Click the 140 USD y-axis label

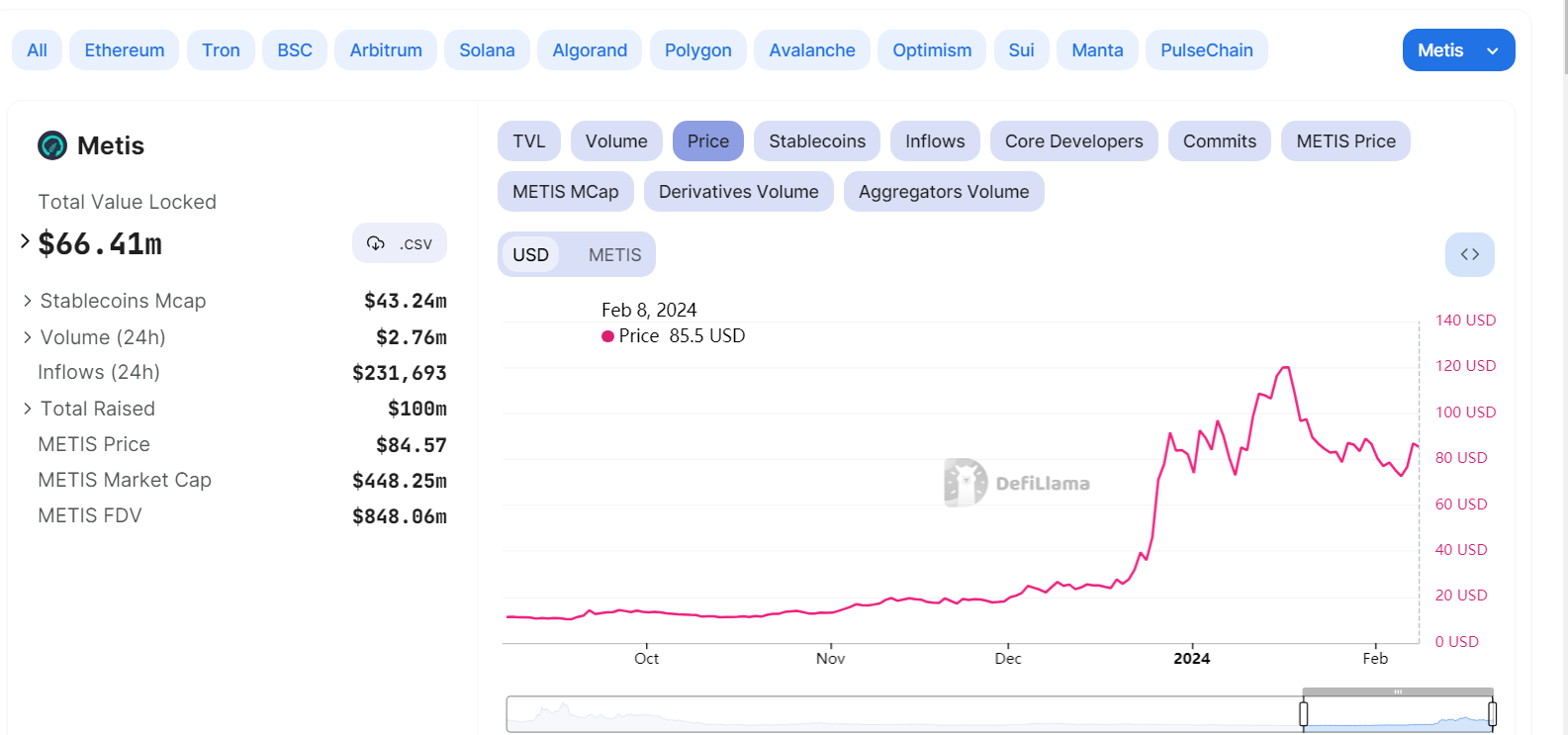[x=1466, y=321]
